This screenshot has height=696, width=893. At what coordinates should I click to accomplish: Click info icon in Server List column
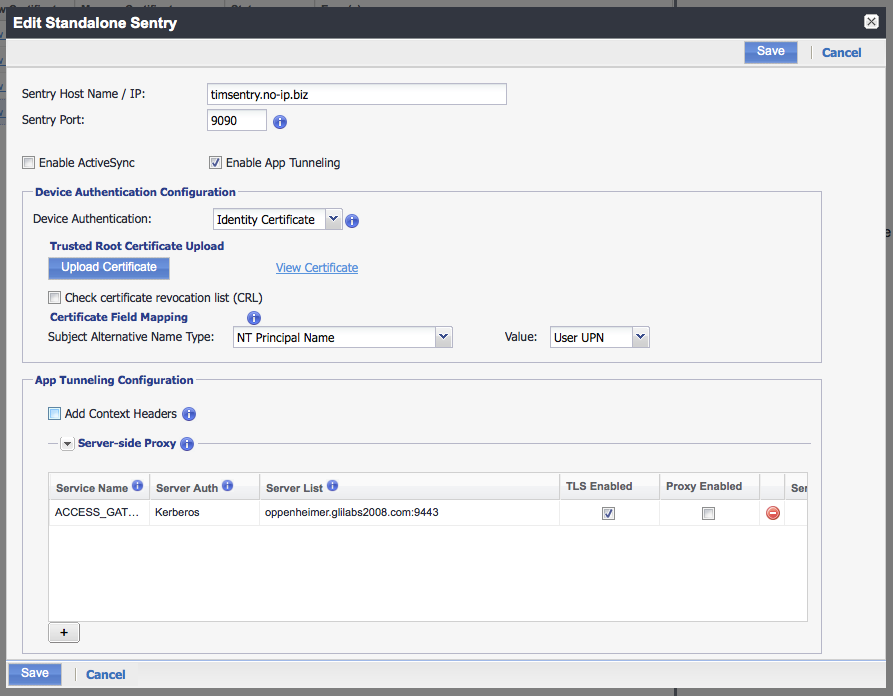pos(332,486)
